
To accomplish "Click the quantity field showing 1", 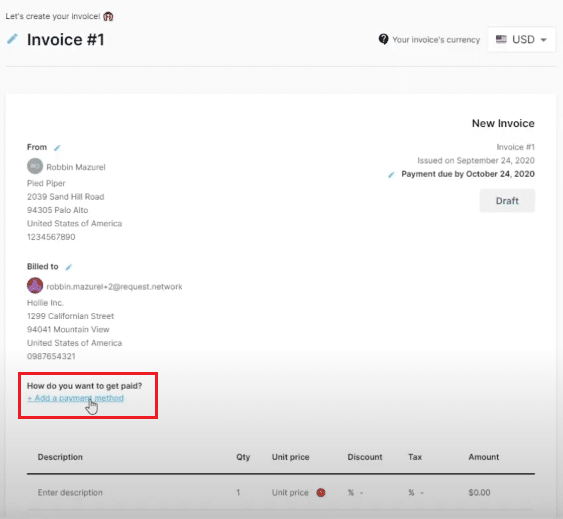I will pyautogui.click(x=238, y=492).
